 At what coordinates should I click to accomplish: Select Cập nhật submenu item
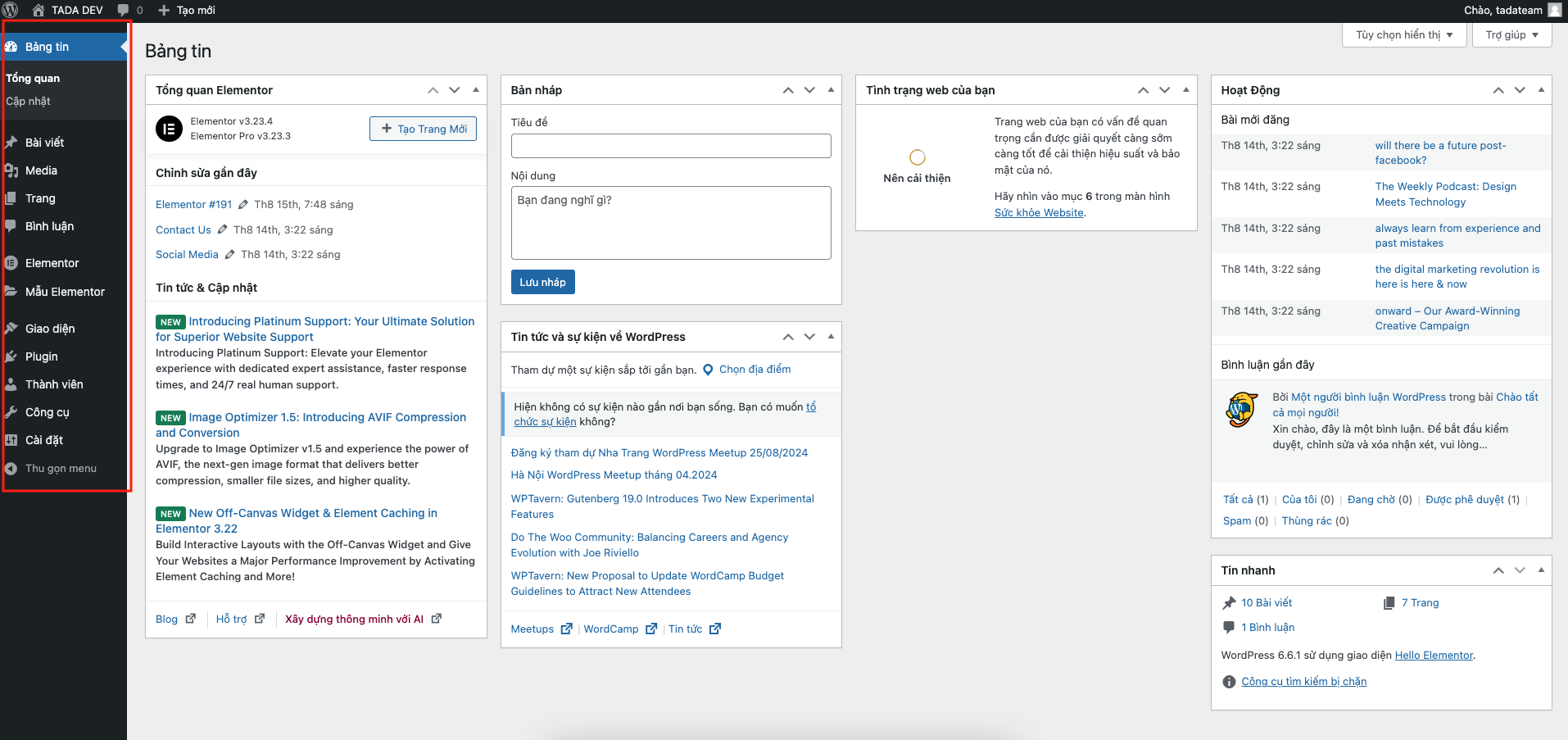(28, 102)
